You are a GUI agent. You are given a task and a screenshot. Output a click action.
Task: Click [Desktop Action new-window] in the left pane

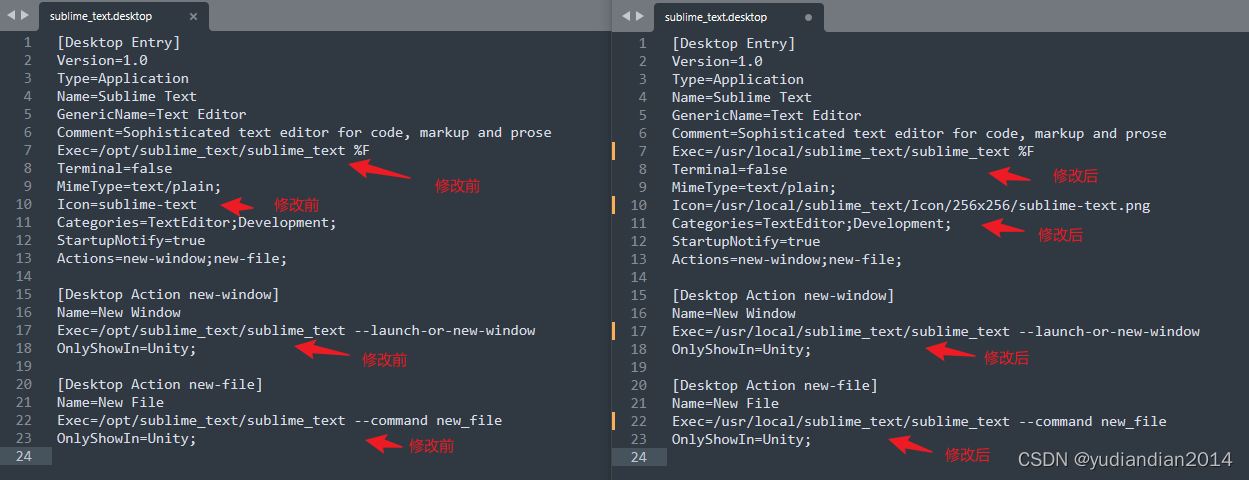coord(168,294)
